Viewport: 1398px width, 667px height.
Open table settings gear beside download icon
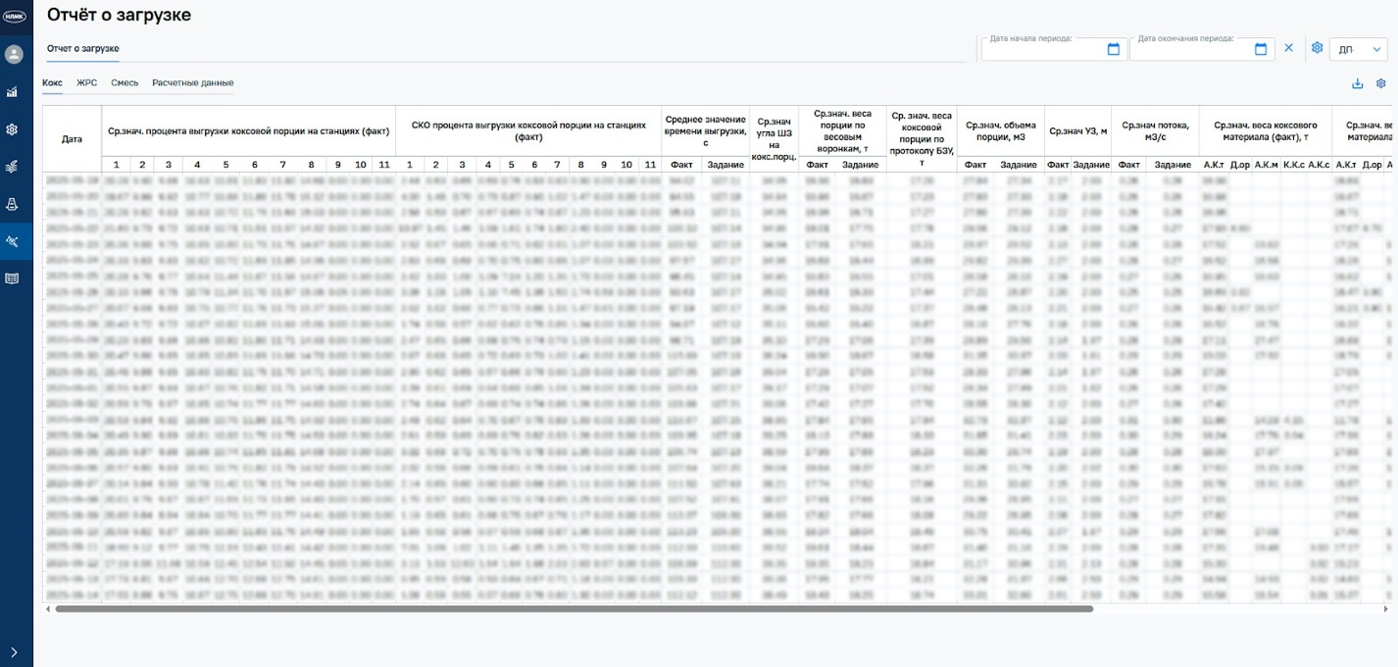pos(1381,84)
